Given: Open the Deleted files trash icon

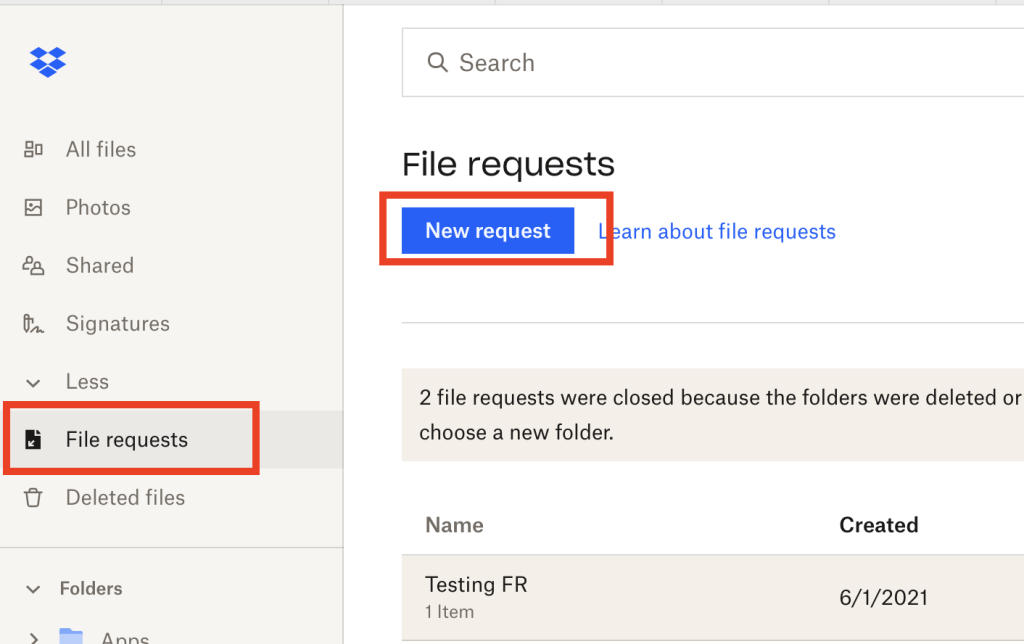Looking at the screenshot, I should (34, 497).
